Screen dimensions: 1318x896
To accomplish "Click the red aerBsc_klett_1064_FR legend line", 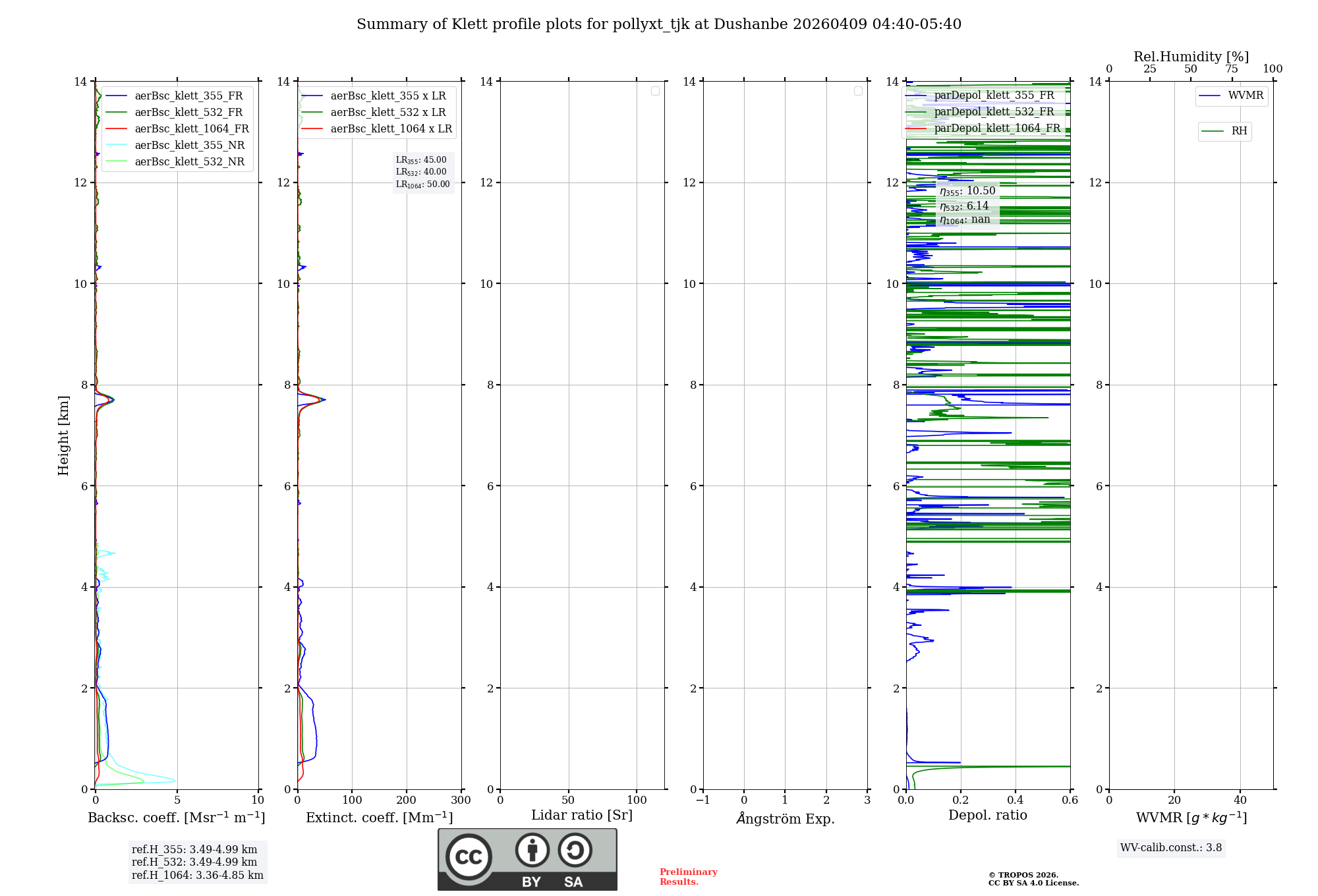I will [117, 129].
